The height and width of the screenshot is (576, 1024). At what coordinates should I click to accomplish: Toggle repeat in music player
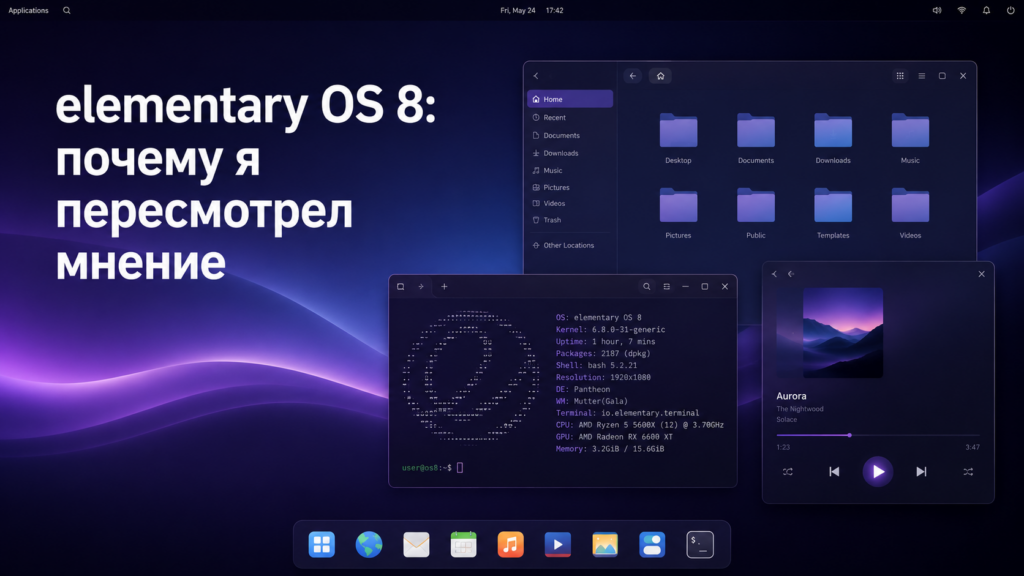click(x=788, y=472)
